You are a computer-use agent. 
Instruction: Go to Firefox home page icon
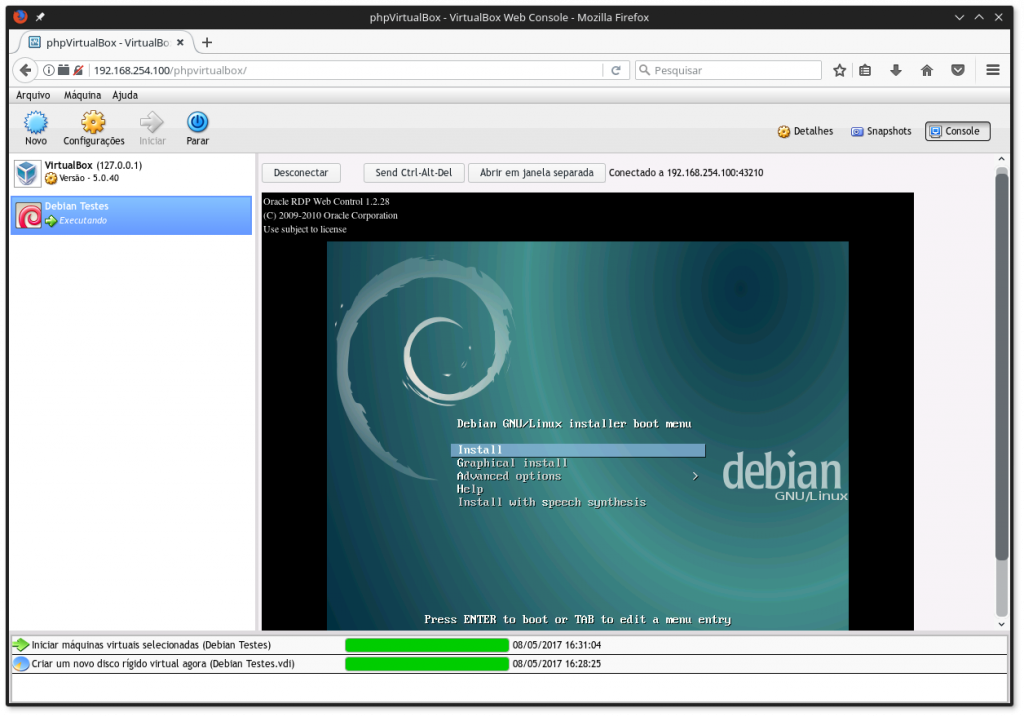925,70
